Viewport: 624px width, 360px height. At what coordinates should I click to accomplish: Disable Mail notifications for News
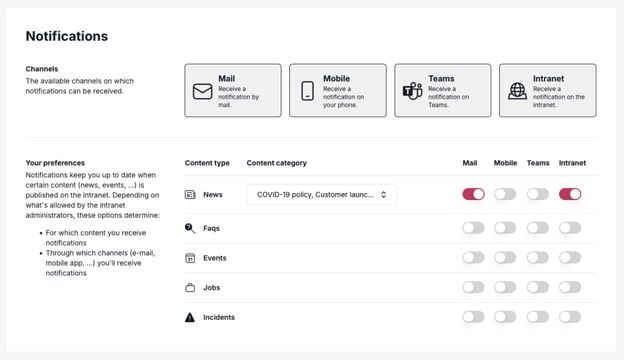tap(473, 194)
